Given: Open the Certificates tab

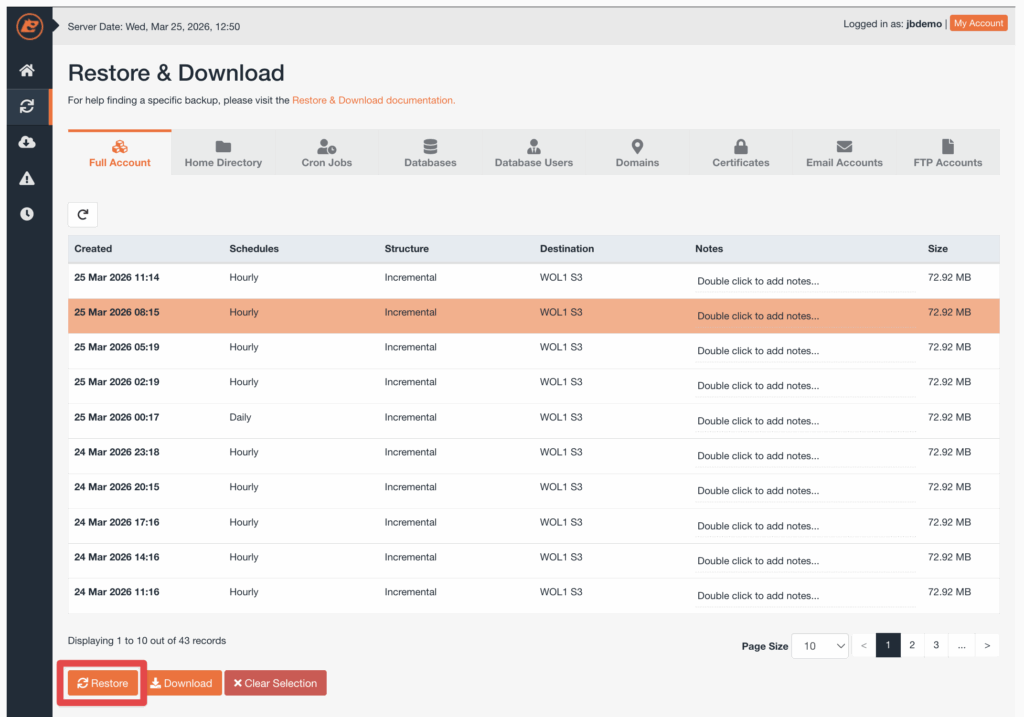Looking at the screenshot, I should (x=741, y=153).
